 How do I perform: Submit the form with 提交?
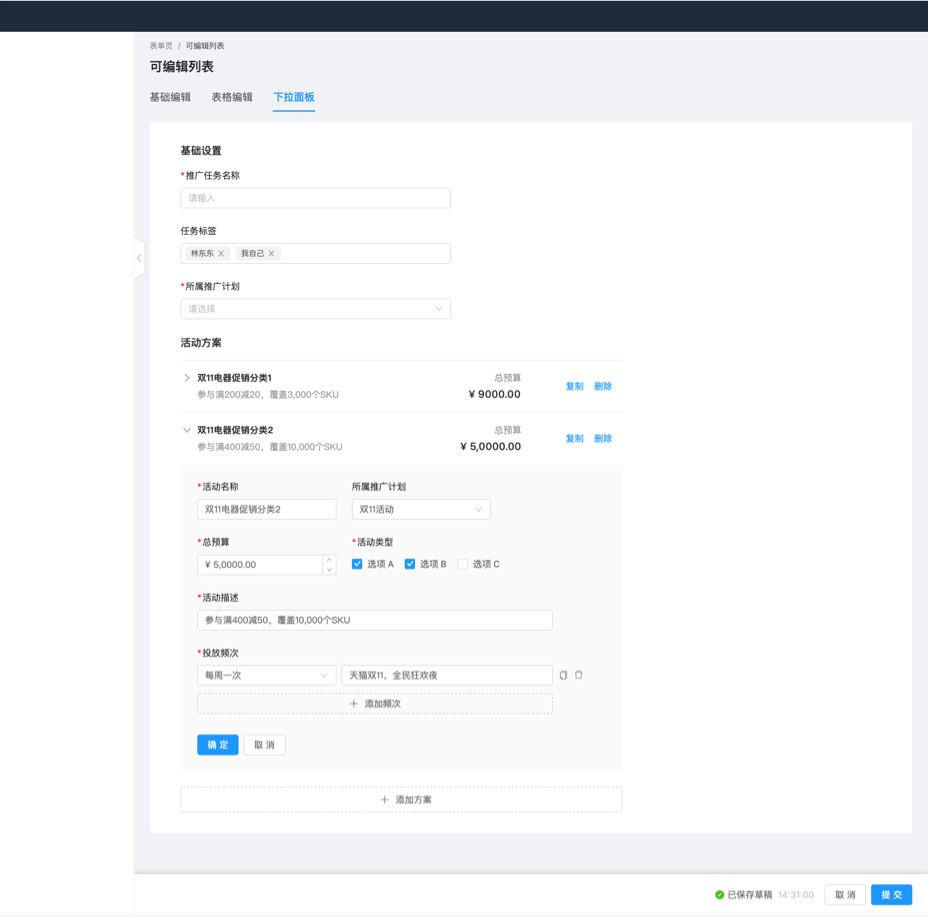(x=891, y=895)
